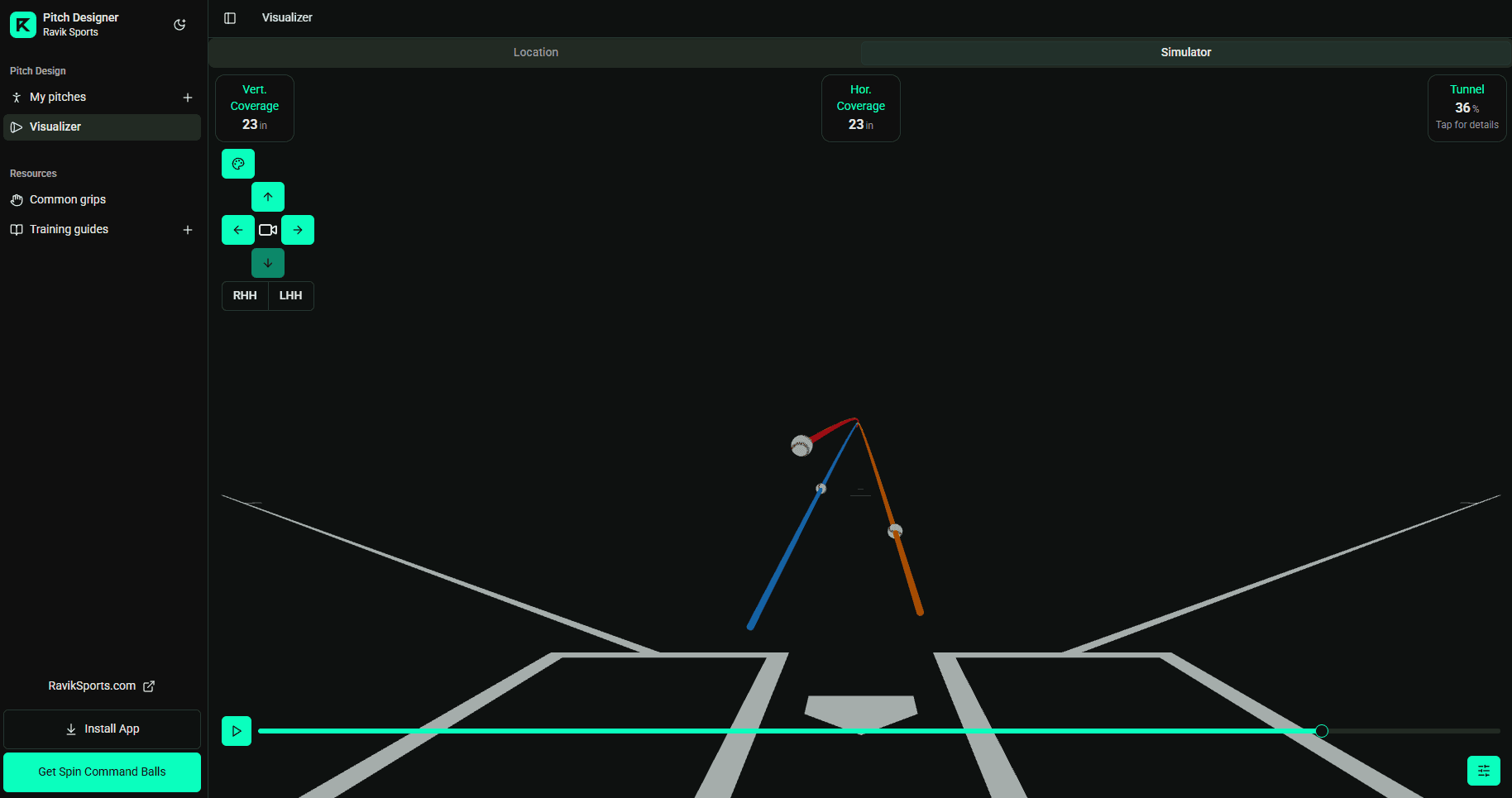The height and width of the screenshot is (798, 1512).
Task: Click the camera view icon
Action: pyautogui.click(x=267, y=229)
